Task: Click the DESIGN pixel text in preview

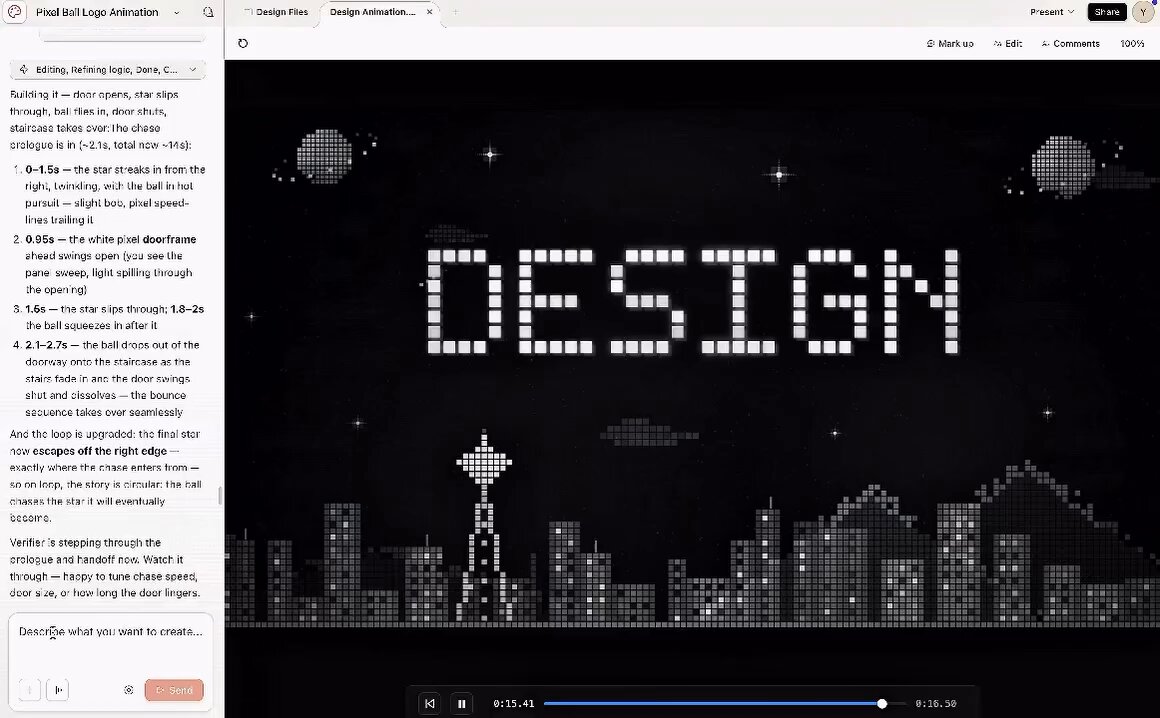Action: click(692, 301)
